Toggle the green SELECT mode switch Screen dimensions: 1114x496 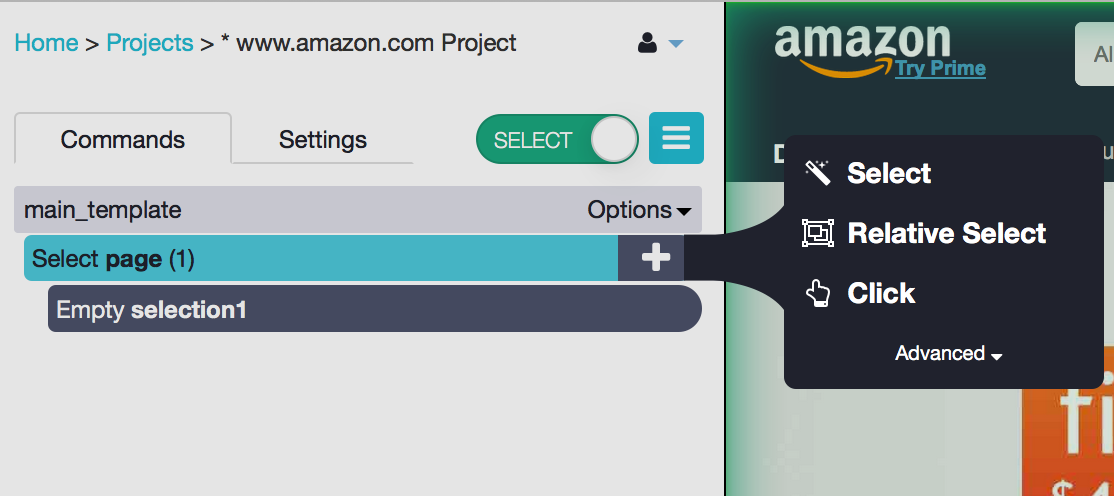click(557, 139)
